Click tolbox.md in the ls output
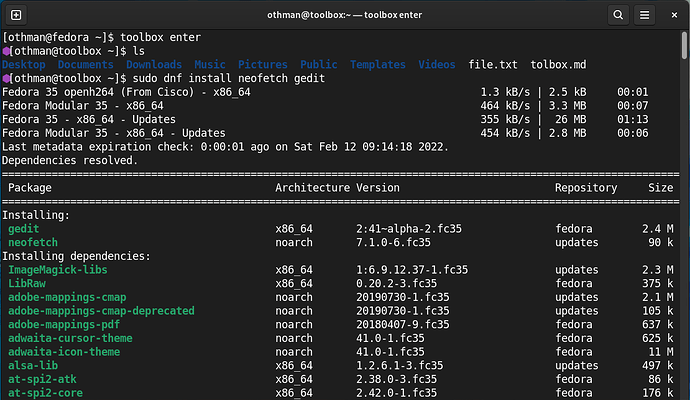 tap(559, 64)
